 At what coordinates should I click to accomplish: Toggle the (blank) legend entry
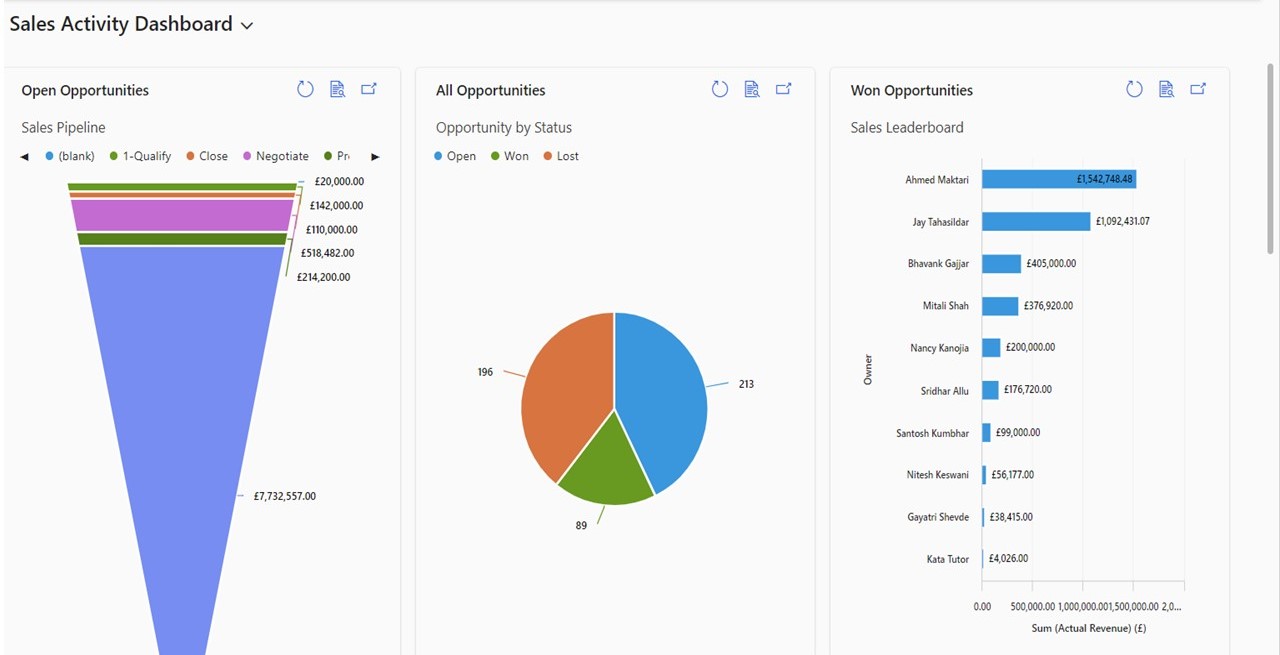click(x=69, y=156)
